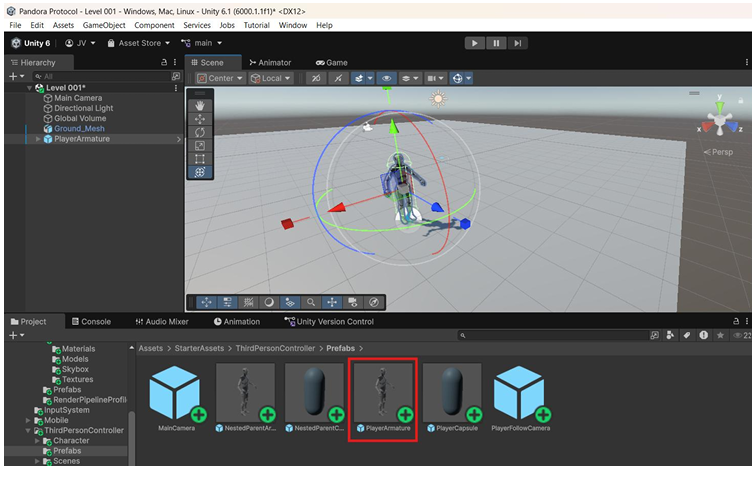Open the render layers overlay dropdown
Screen dimensions: 752x482
click(x=410, y=78)
